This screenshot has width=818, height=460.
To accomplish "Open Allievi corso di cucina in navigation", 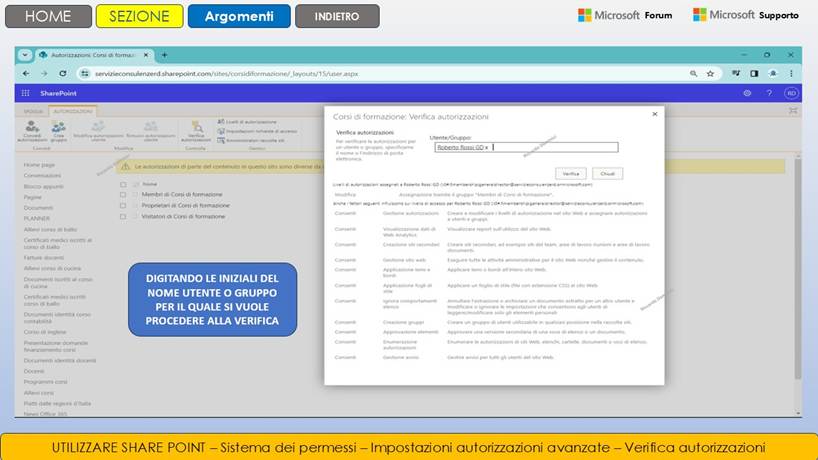I will [x=52, y=268].
